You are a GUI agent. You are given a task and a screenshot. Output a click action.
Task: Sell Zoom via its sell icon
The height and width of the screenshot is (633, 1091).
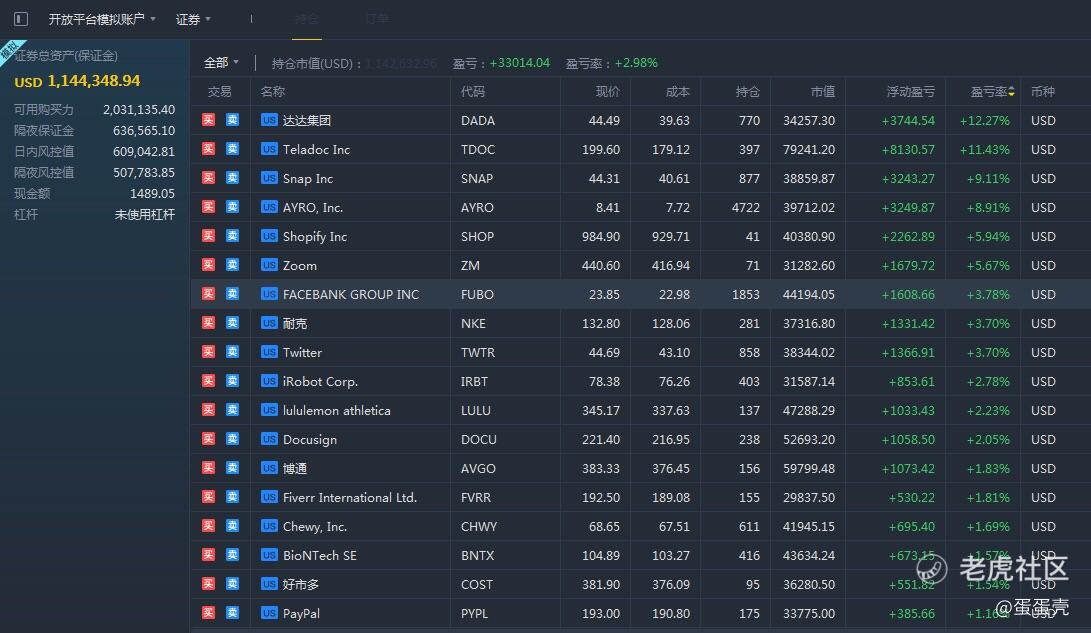(x=232, y=265)
